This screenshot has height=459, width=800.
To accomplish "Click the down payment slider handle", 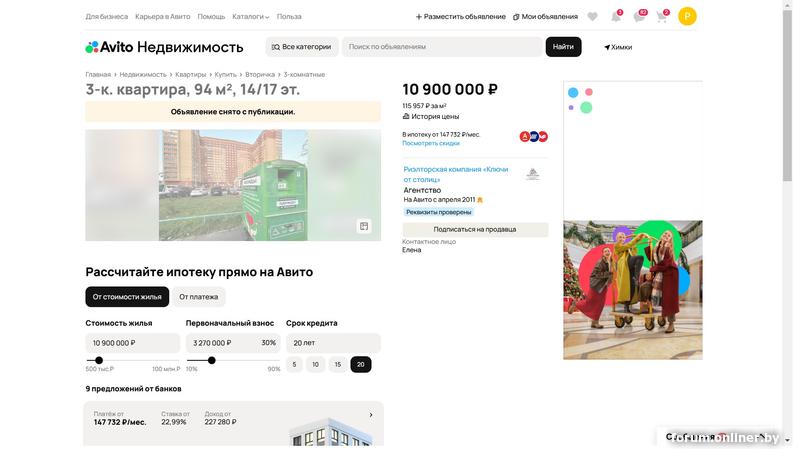I will click(212, 361).
